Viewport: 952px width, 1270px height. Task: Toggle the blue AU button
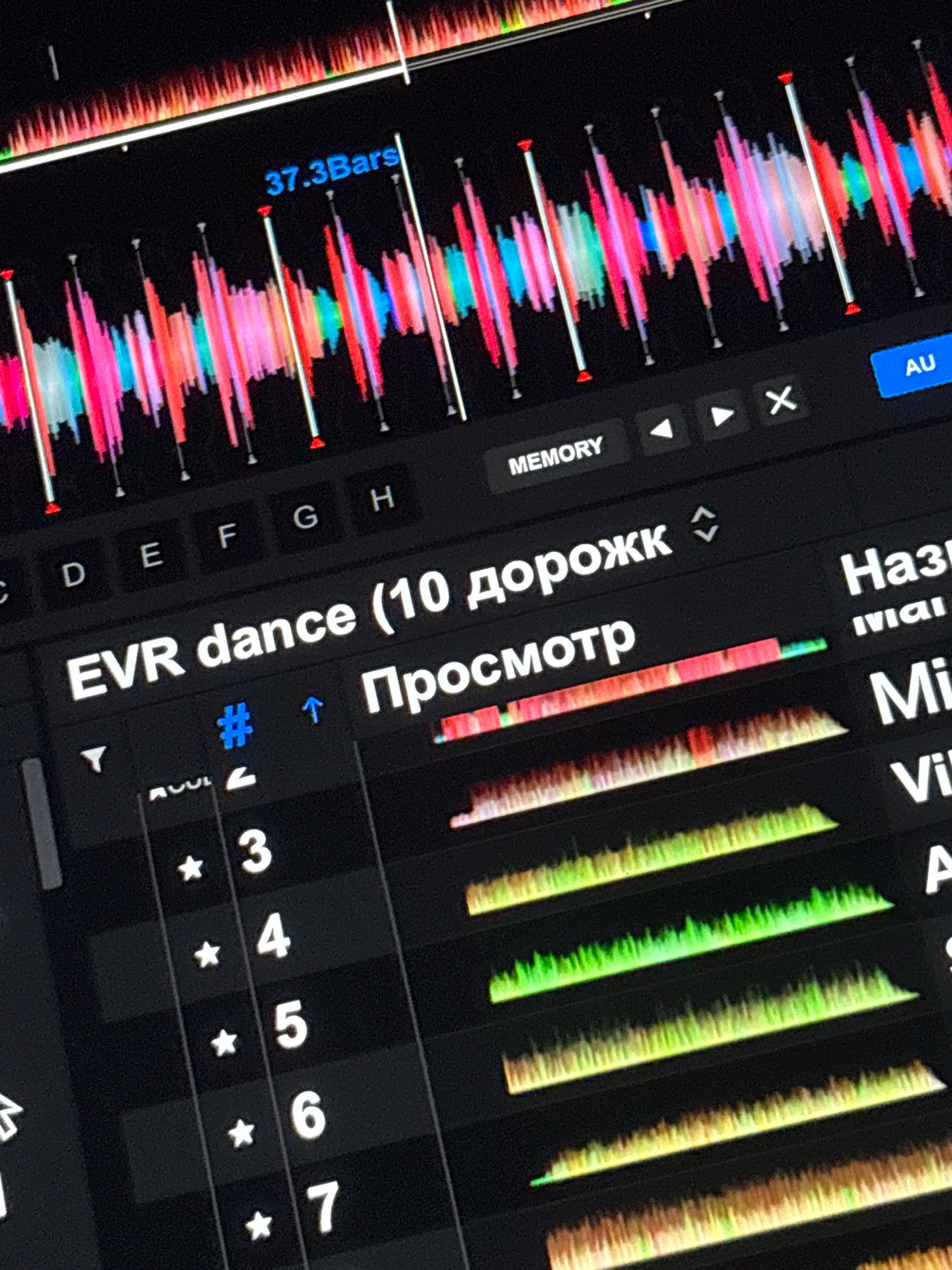(915, 366)
